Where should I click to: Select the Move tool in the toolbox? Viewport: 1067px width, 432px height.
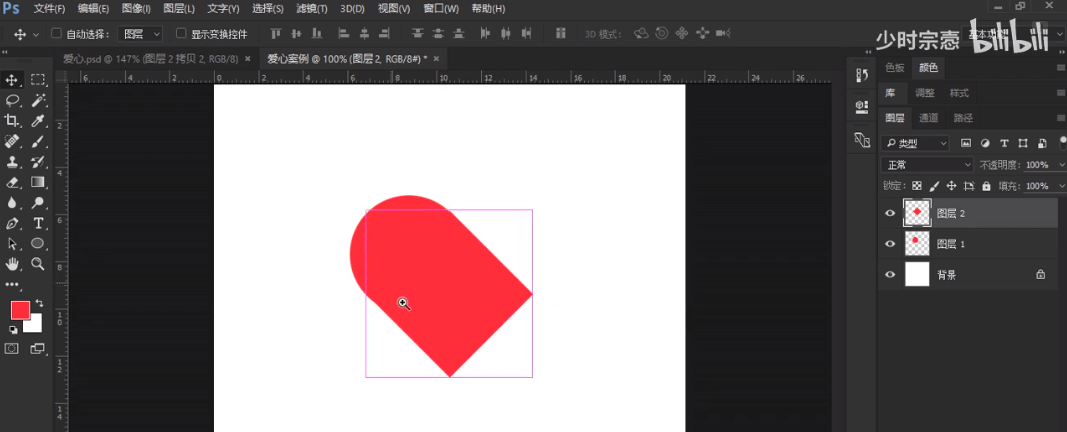[12, 80]
